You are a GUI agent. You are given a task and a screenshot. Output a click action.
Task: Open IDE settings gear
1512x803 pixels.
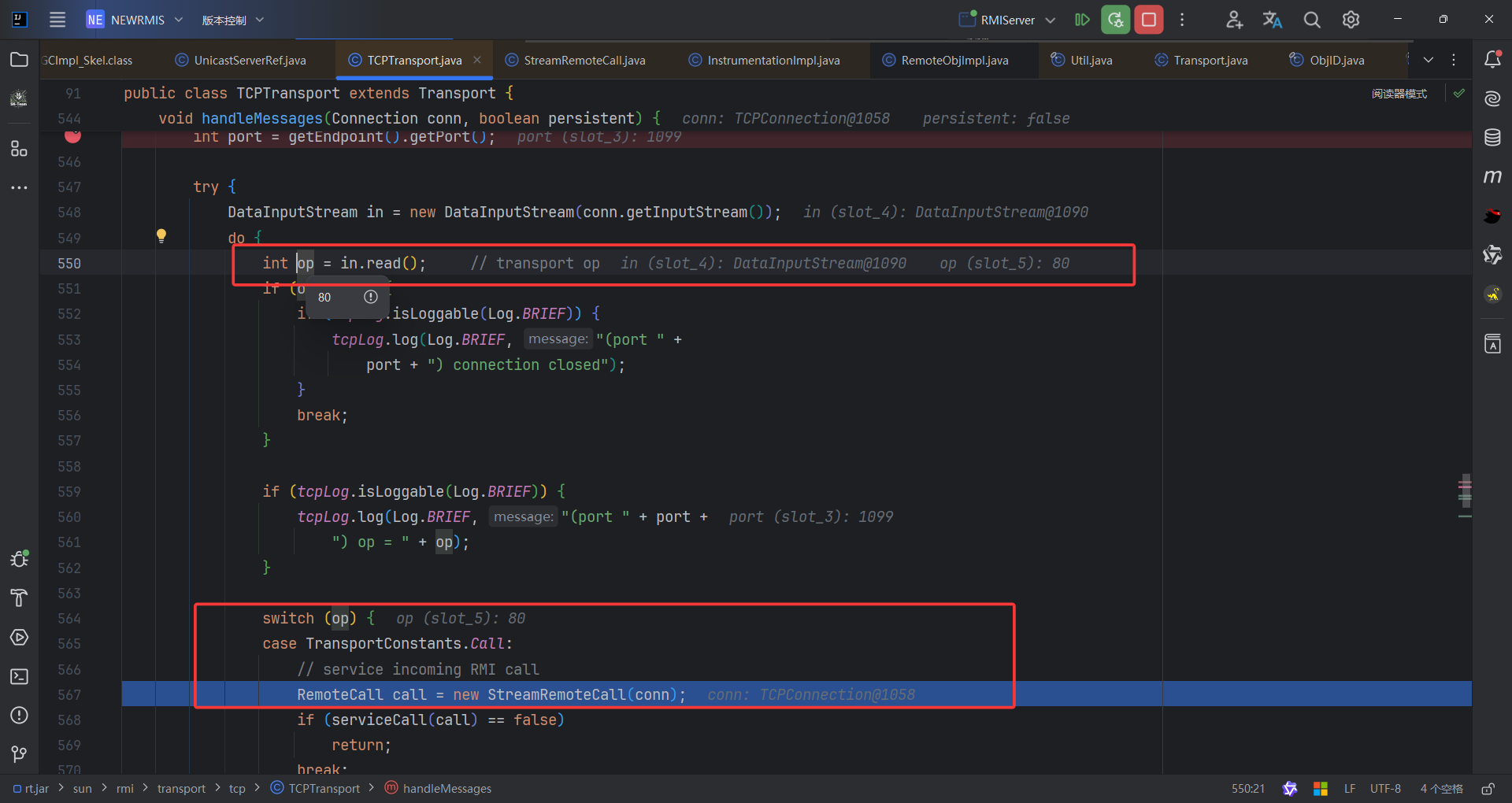(x=1351, y=20)
